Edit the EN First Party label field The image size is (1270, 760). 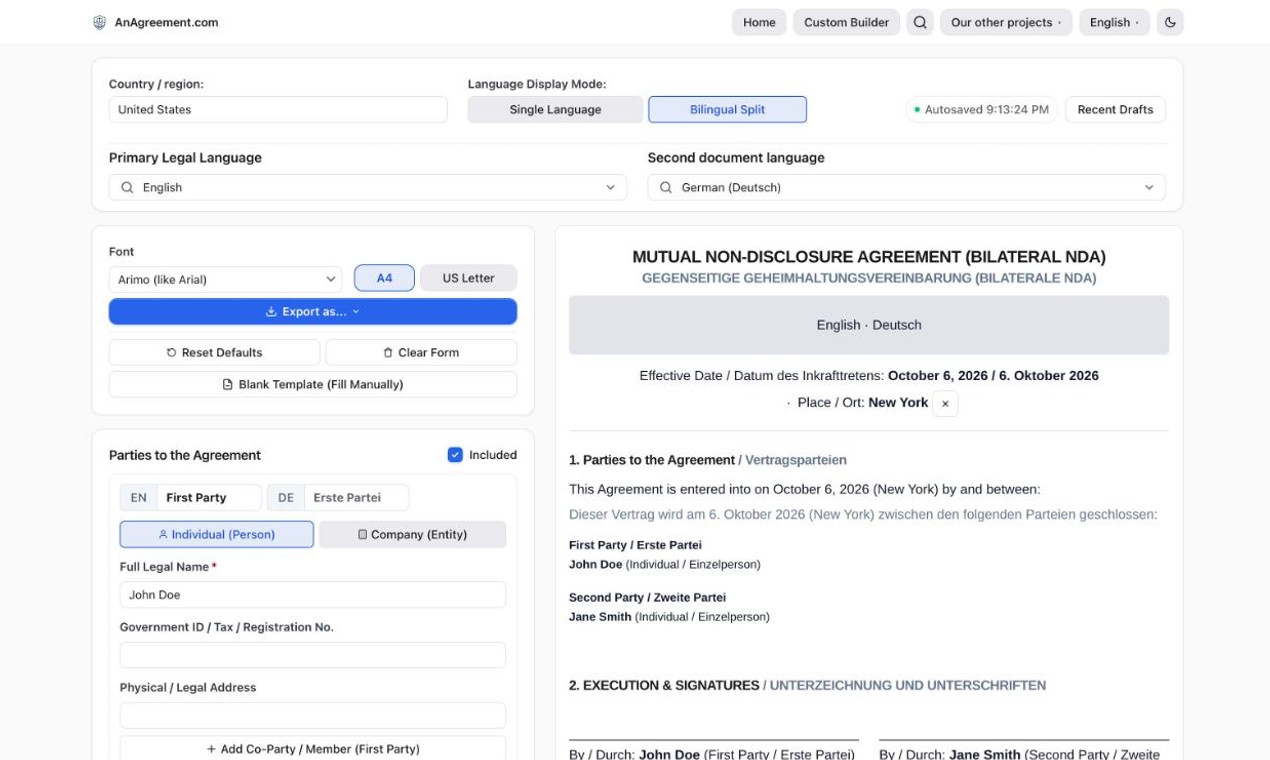209,497
